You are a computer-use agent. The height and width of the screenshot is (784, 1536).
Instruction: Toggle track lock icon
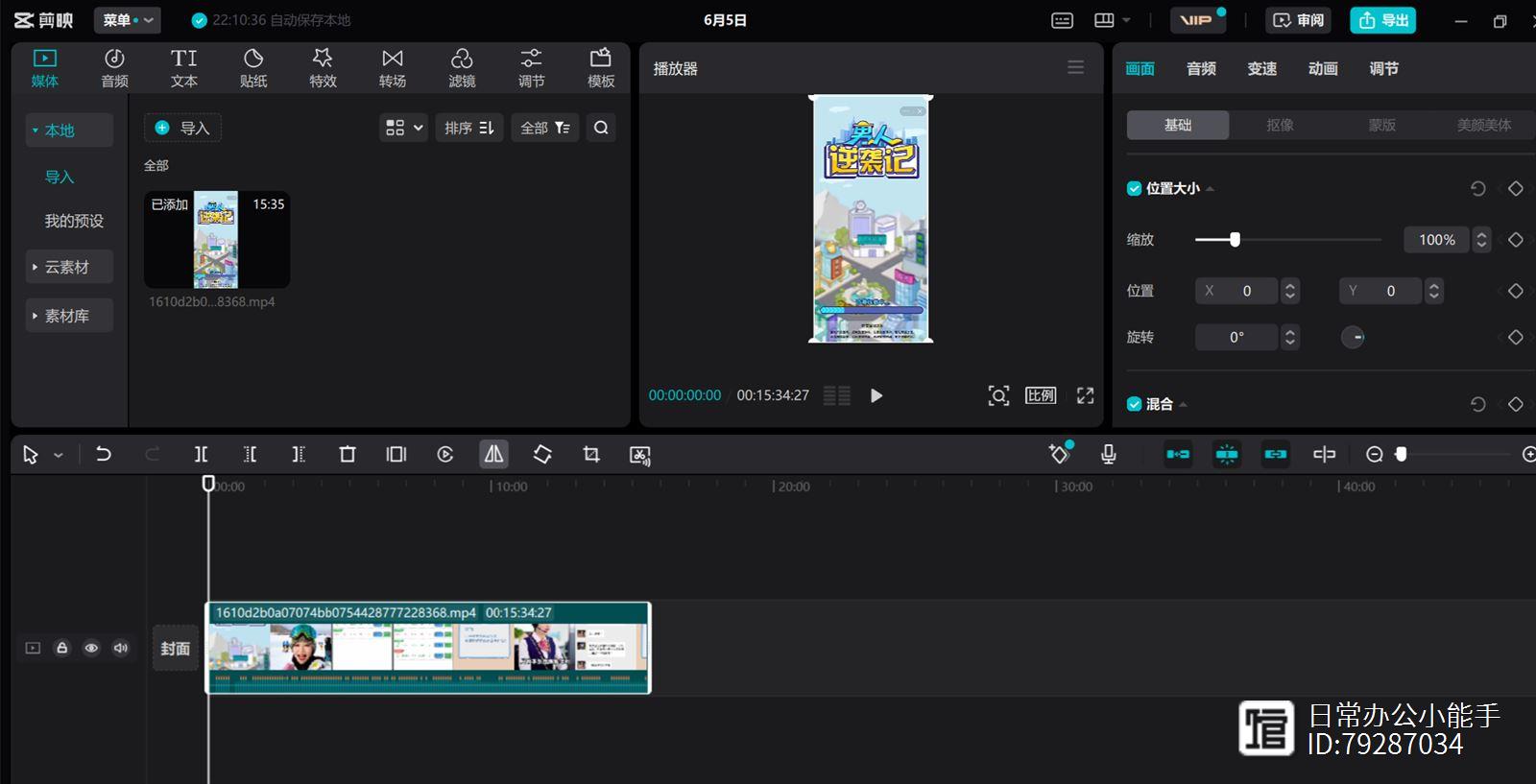(61, 648)
